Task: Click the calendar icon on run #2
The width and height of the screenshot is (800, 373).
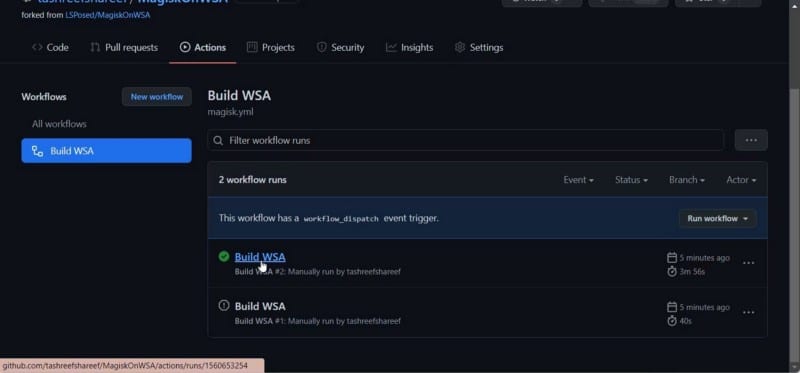Action: (672, 258)
